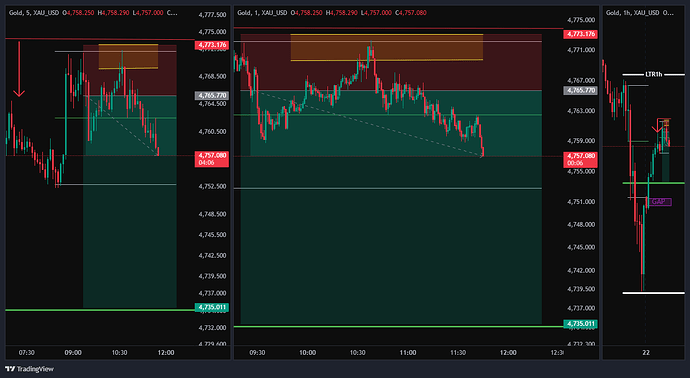This screenshot has height=378, width=690.
Task: Click the 'Gold, 1h, XAU_USD' chart title
Action: coord(633,13)
